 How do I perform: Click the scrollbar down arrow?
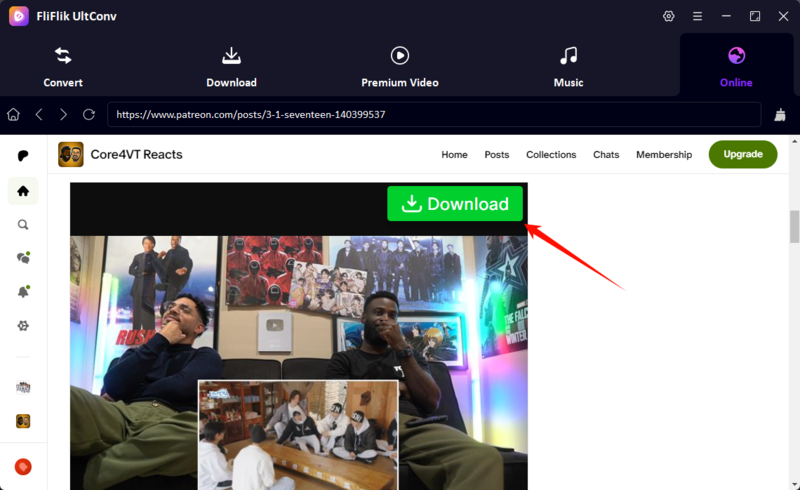(794, 484)
